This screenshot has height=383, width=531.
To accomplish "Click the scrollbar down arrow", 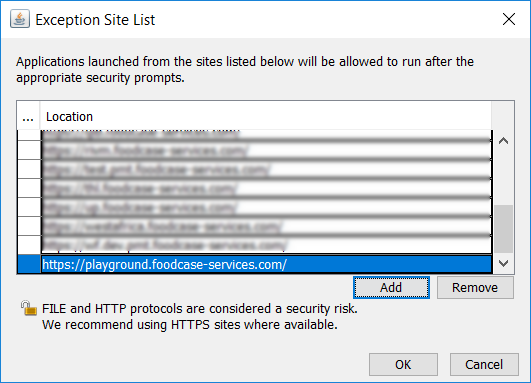I will point(504,263).
